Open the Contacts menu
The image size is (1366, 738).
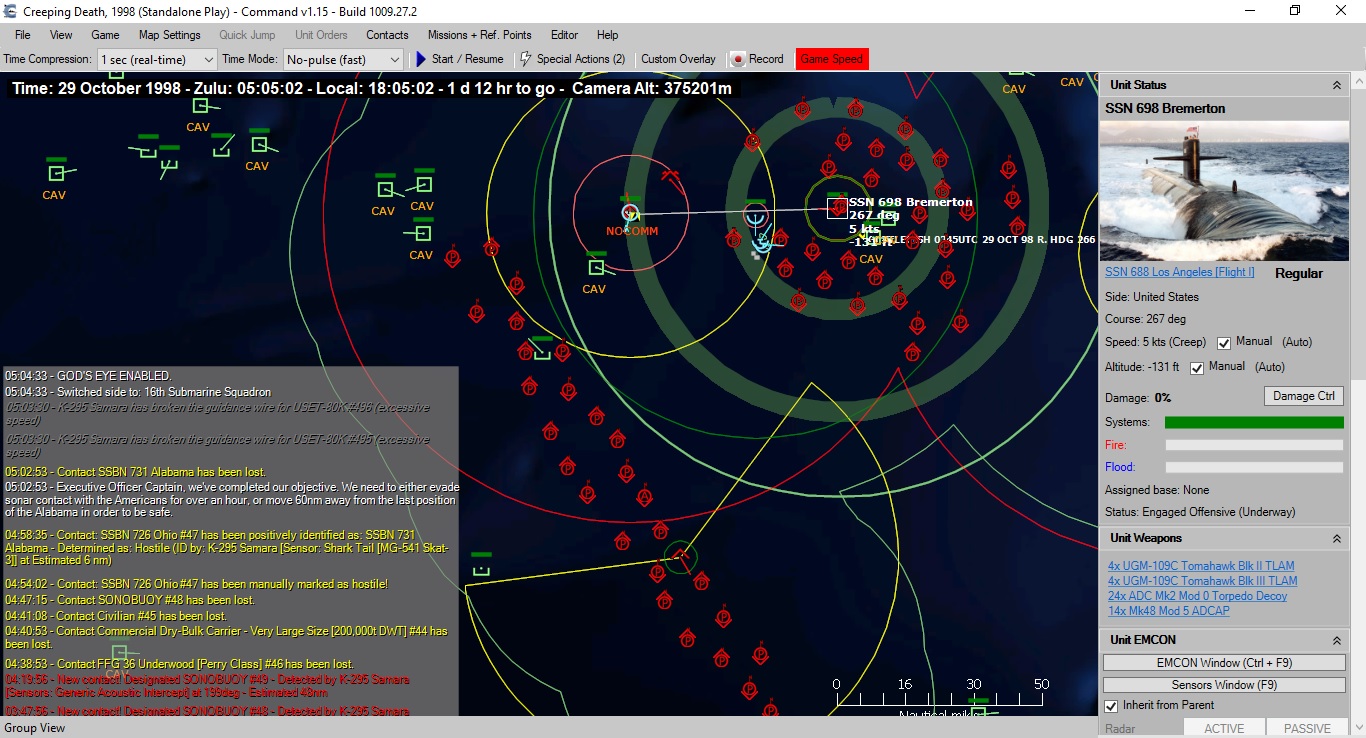[x=387, y=35]
